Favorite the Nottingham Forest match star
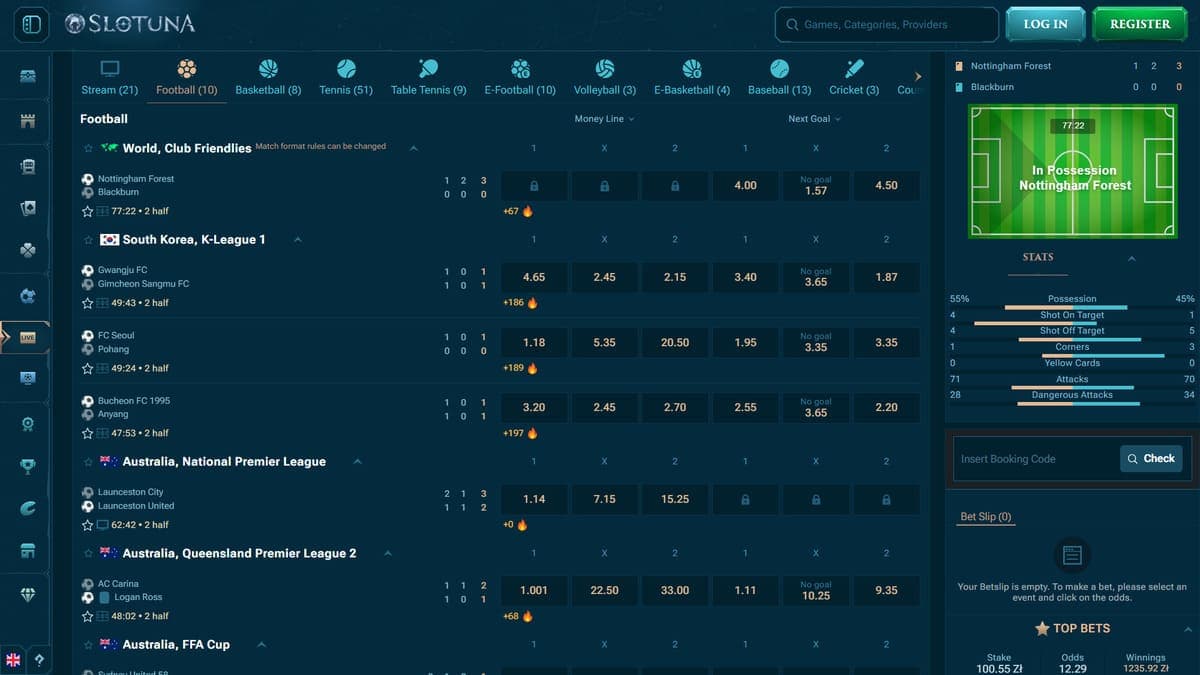 [87, 212]
